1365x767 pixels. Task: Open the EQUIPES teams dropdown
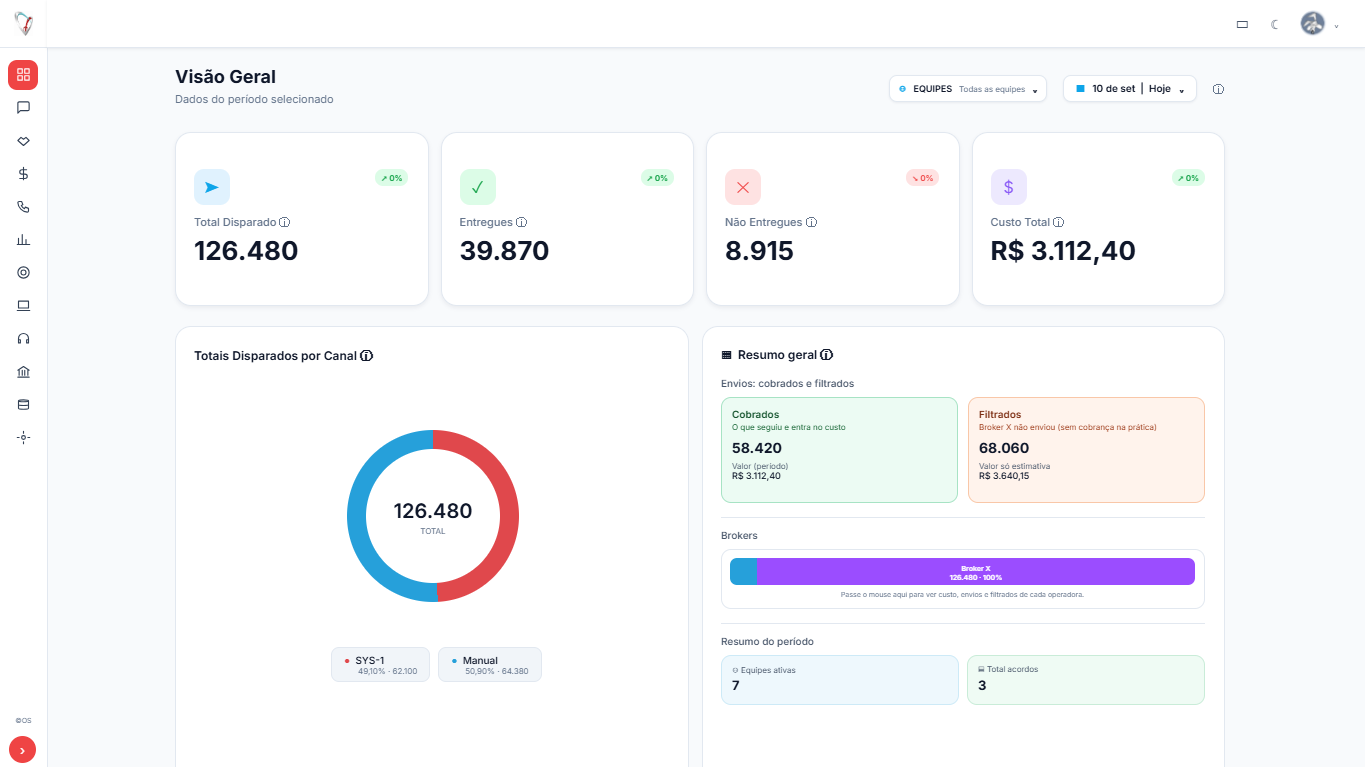pyautogui.click(x=968, y=89)
